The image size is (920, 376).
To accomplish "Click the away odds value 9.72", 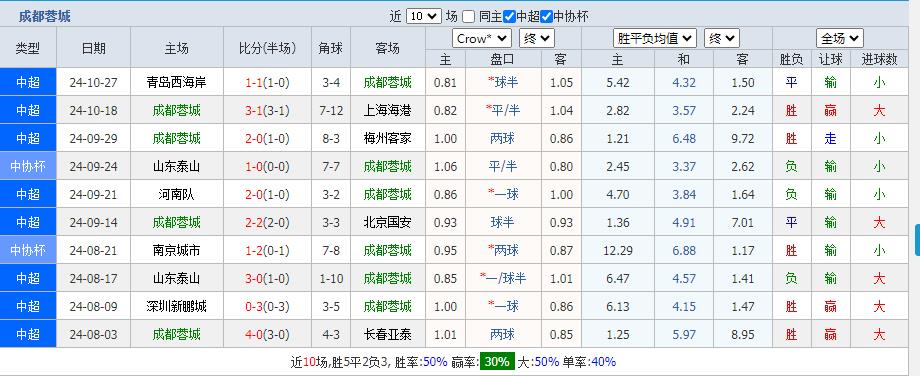I will tap(743, 139).
